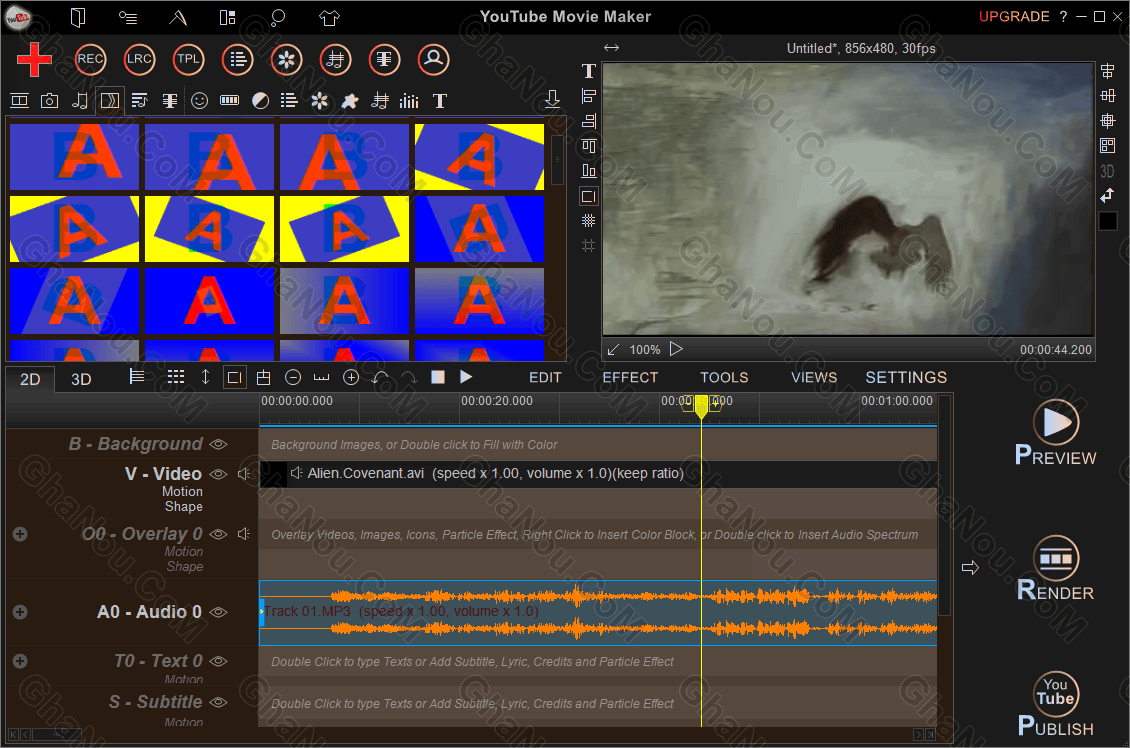
Task: Click the half-shaded circle filter icon
Action: pos(260,101)
